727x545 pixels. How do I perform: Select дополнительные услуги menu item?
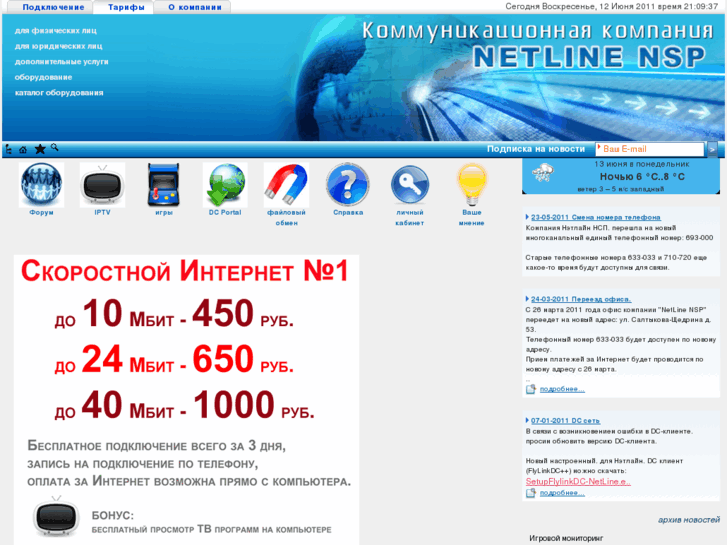coord(61,62)
